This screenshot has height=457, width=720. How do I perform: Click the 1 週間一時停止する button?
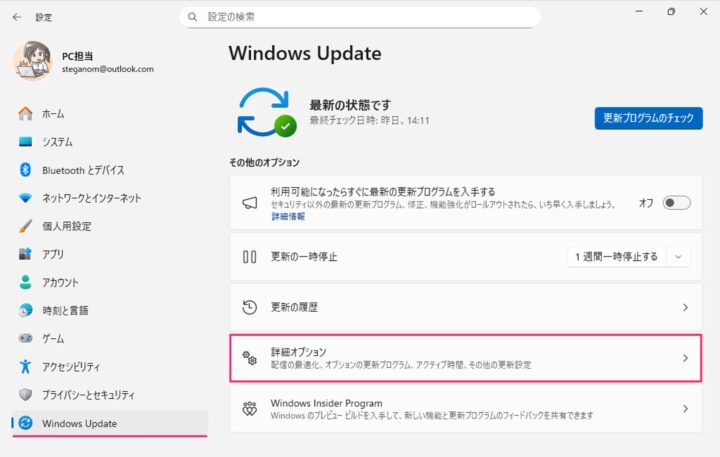616,257
